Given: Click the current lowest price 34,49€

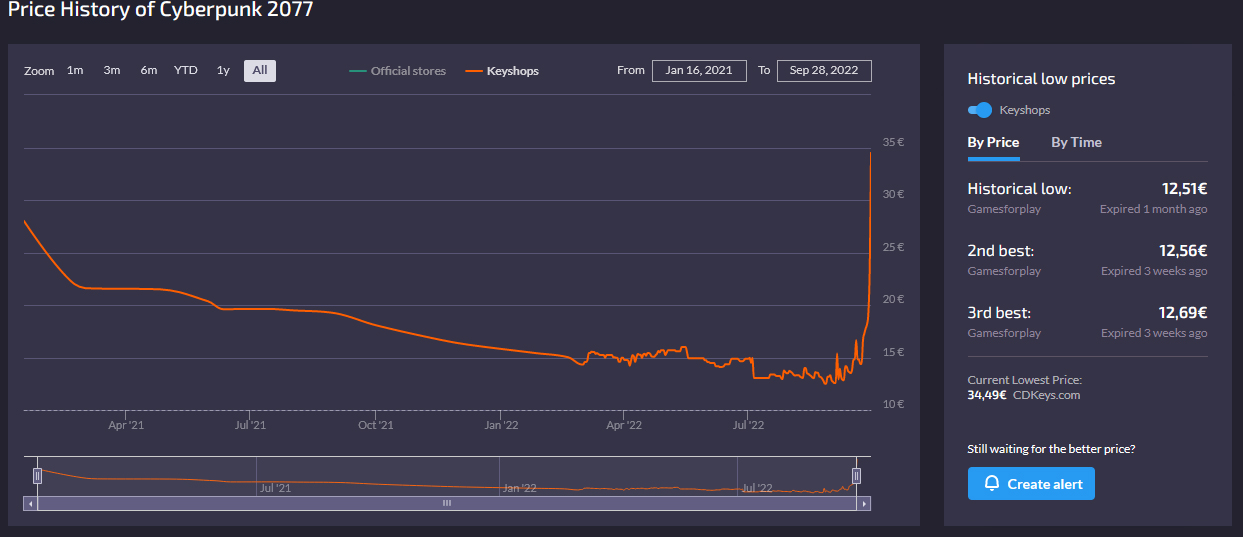Looking at the screenshot, I should pos(987,395).
